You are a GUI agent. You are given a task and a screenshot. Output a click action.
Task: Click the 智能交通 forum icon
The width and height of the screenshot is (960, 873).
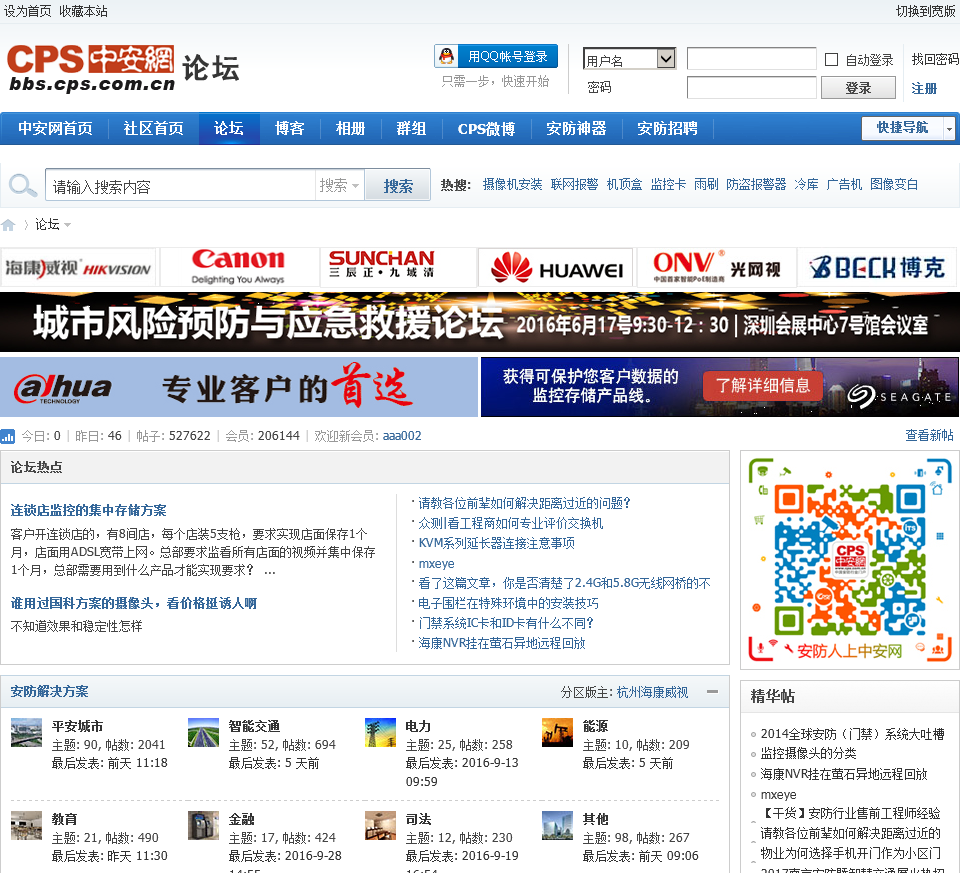coord(203,732)
